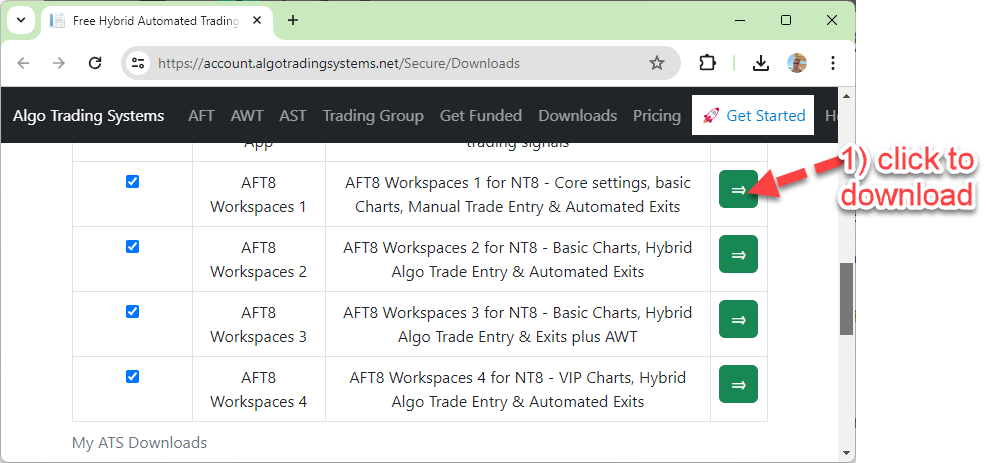Click description 'Algo Trade Entry & Exits plus AWT'

click(x=518, y=337)
